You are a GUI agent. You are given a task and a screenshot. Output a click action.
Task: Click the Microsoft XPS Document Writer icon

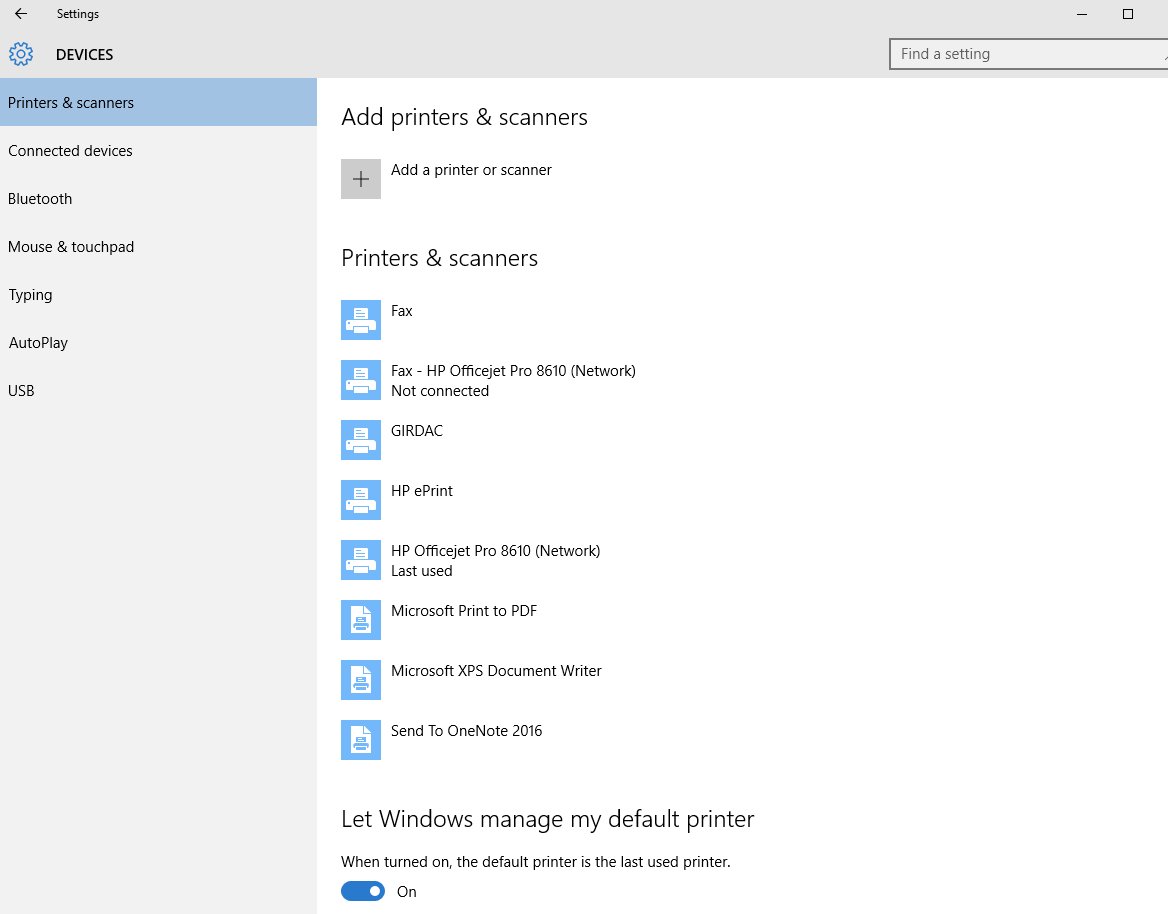pyautogui.click(x=361, y=680)
